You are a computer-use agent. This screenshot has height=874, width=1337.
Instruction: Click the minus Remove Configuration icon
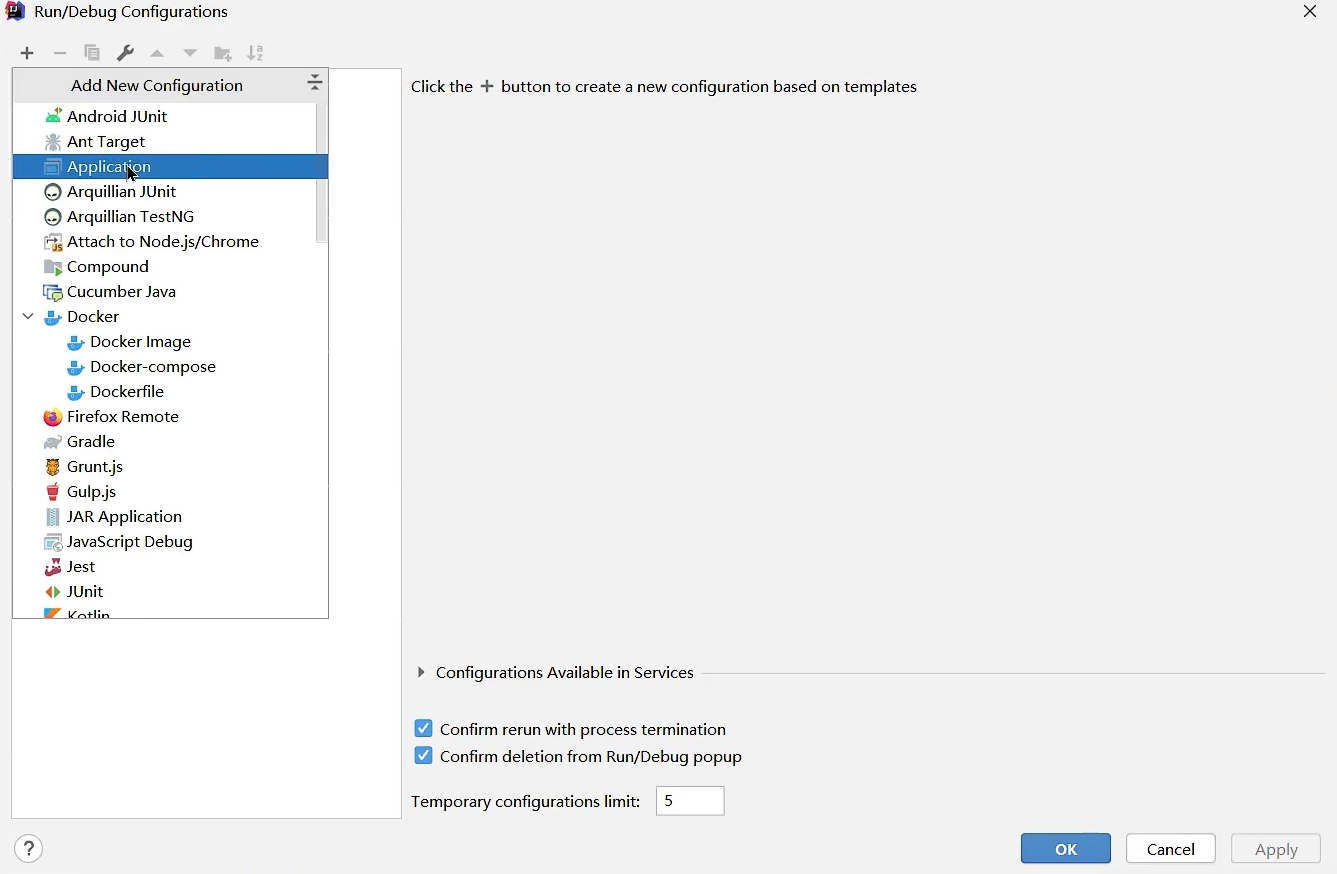click(60, 53)
